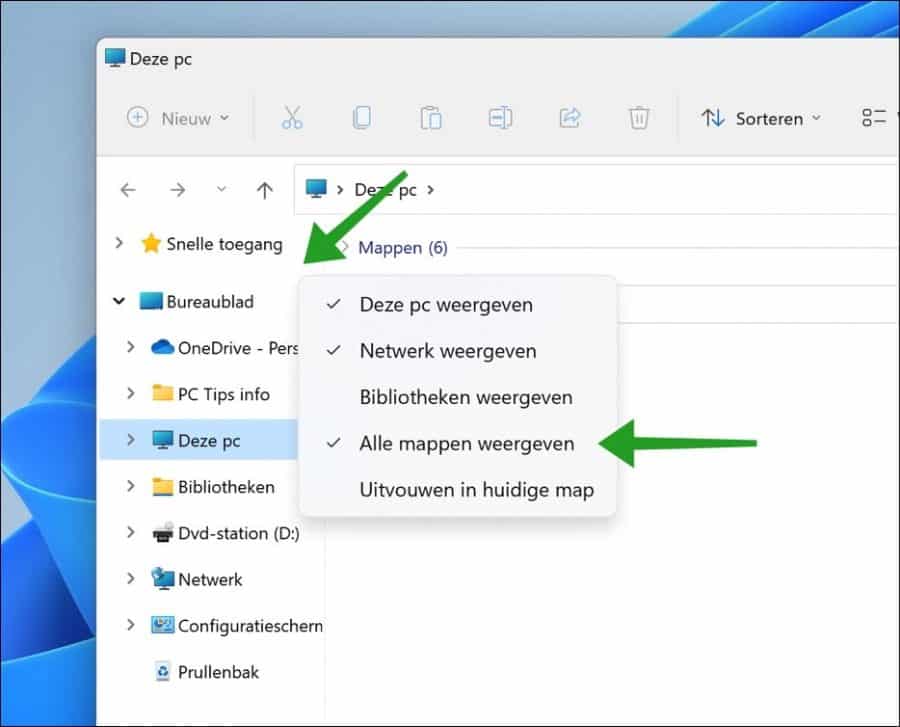The height and width of the screenshot is (727, 900).
Task: Click the Copy icon in toolbar
Action: point(361,118)
